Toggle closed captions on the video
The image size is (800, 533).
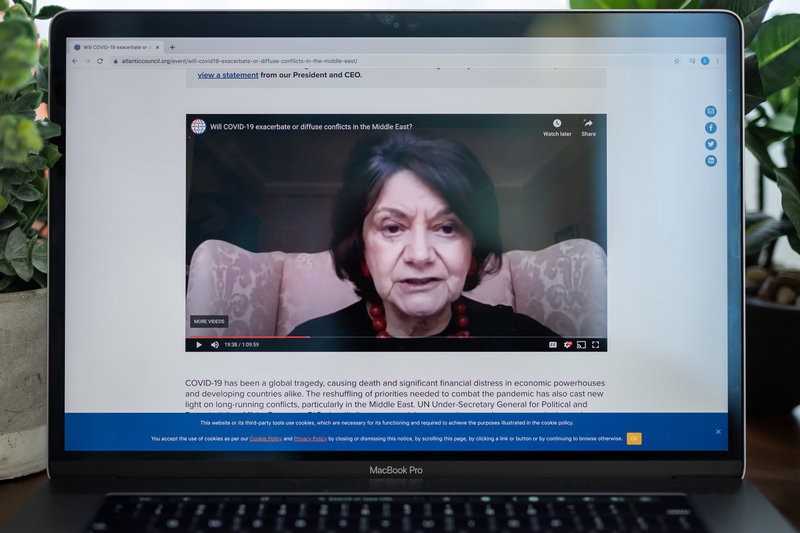coord(553,345)
